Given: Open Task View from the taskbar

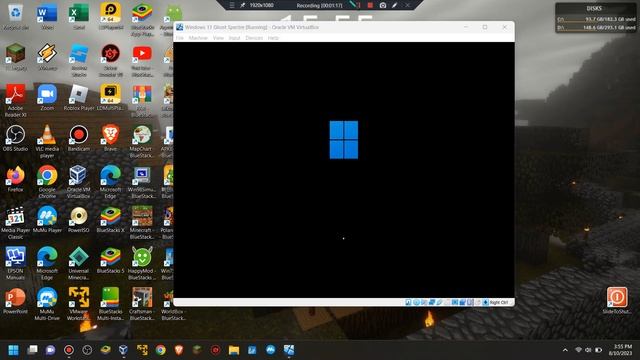Looking at the screenshot, I should pyautogui.click(x=32, y=350).
